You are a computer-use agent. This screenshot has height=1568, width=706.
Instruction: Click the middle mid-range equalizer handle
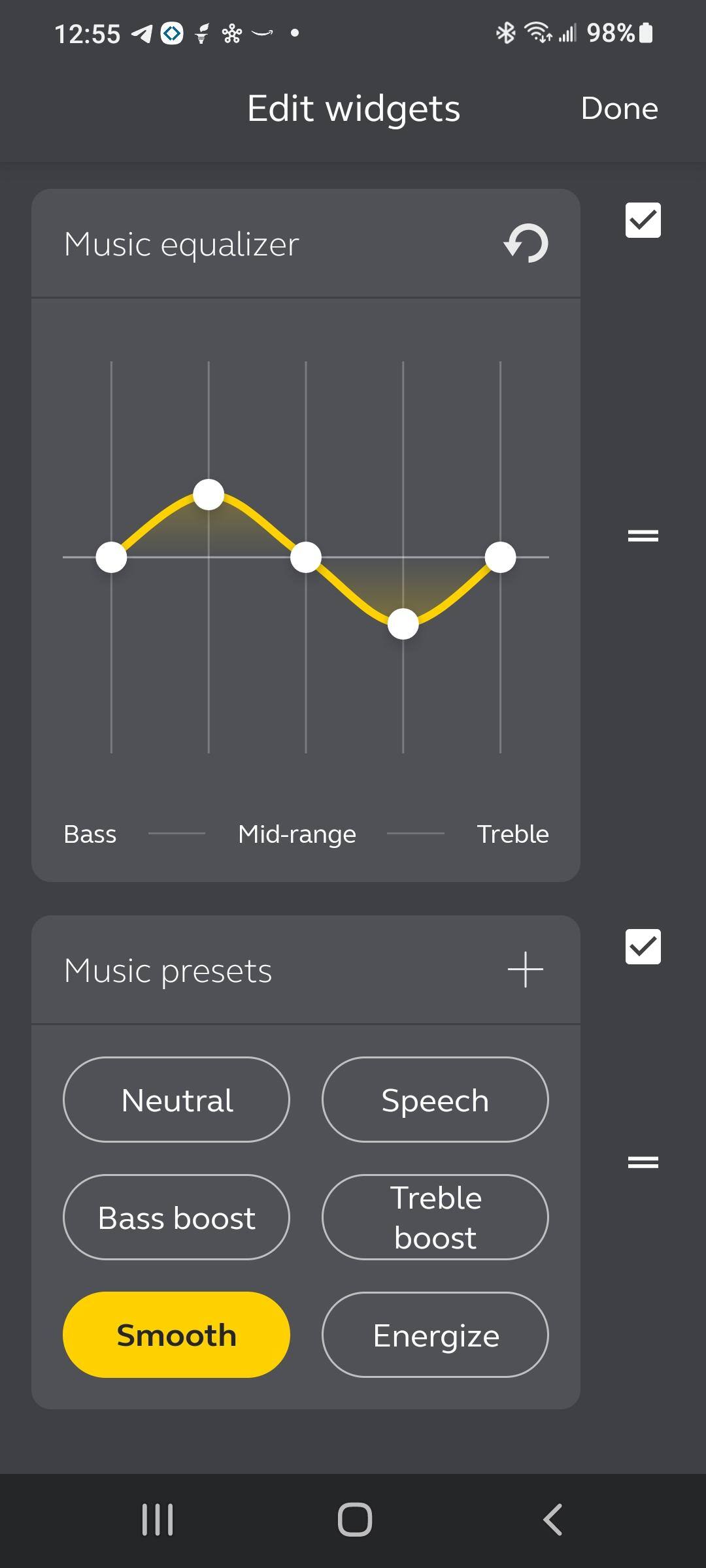306,557
